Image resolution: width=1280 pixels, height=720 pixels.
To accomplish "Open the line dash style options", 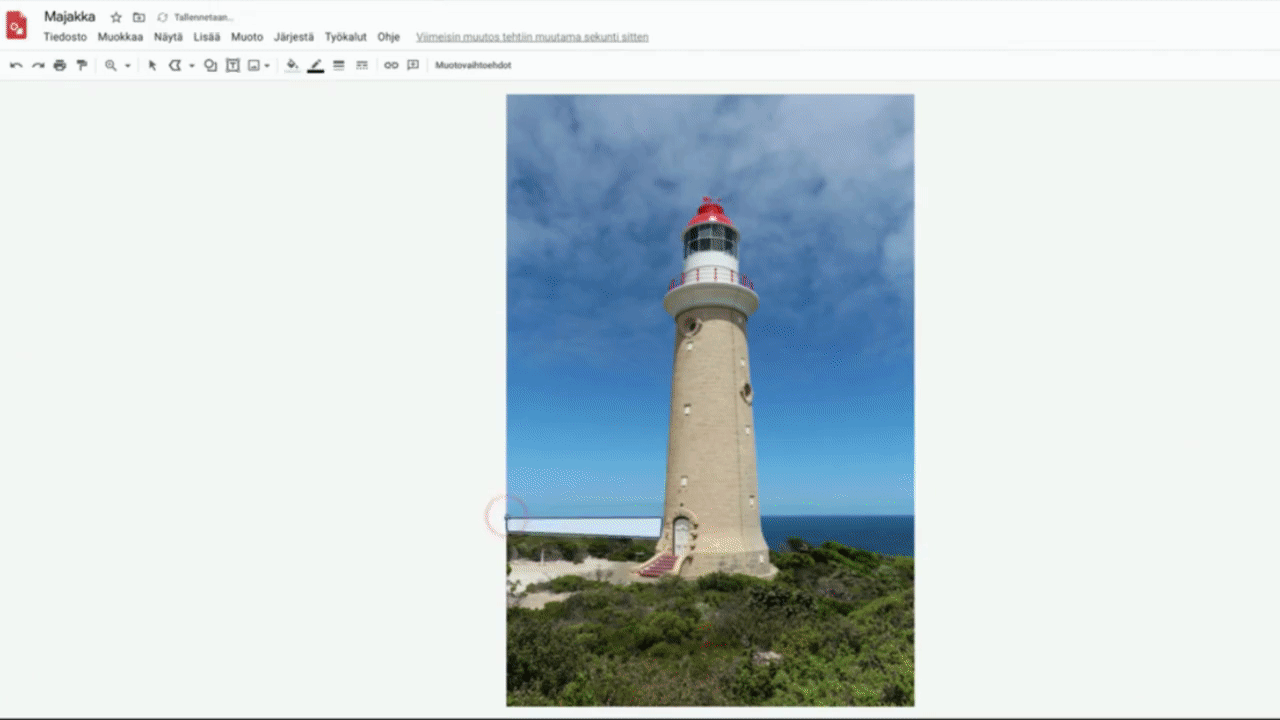I will tap(361, 65).
